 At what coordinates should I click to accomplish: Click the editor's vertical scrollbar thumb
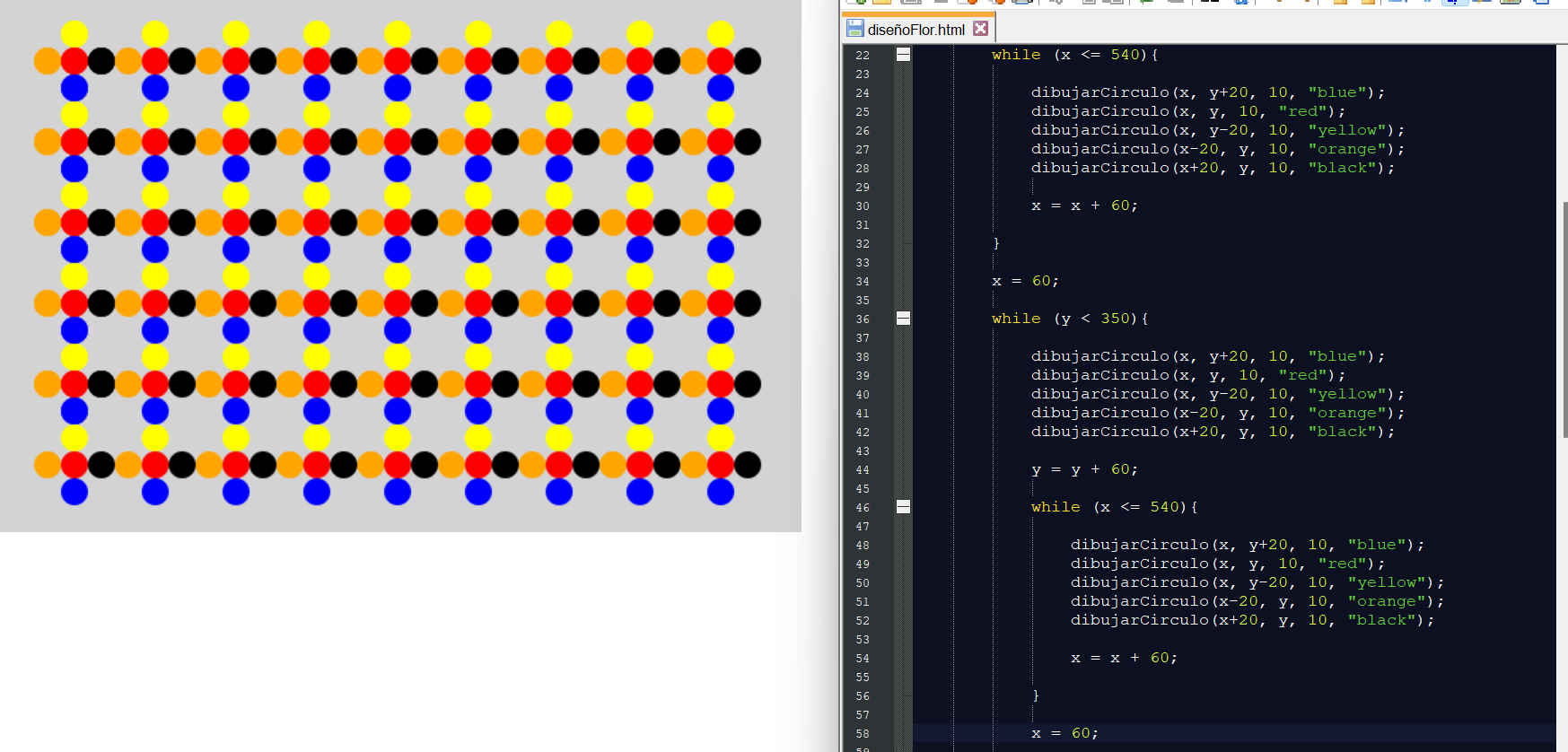point(1564,319)
